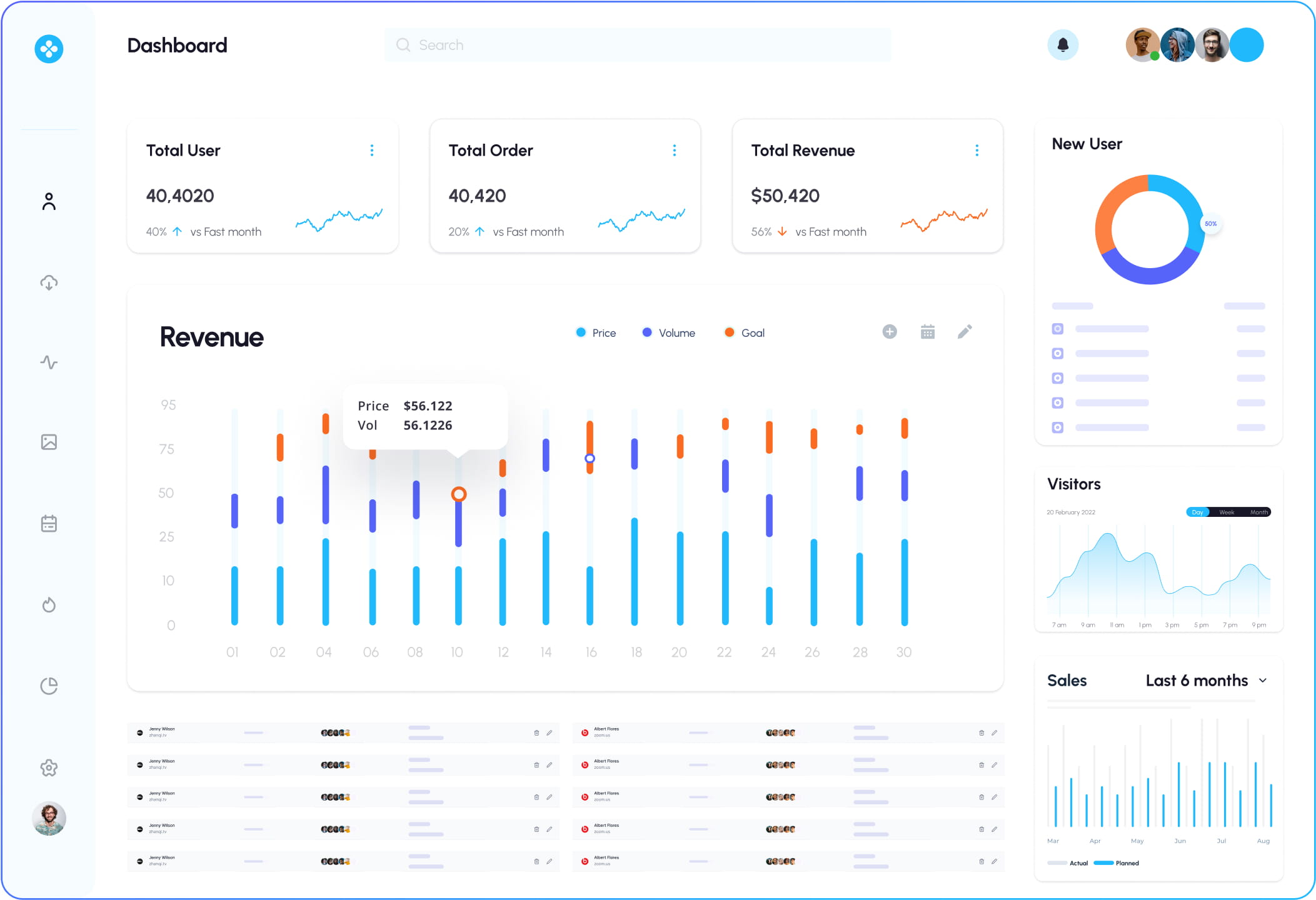Screen dimensions: 1316x900
Task: Click the pencil edit icon in Revenue
Action: coord(965,332)
